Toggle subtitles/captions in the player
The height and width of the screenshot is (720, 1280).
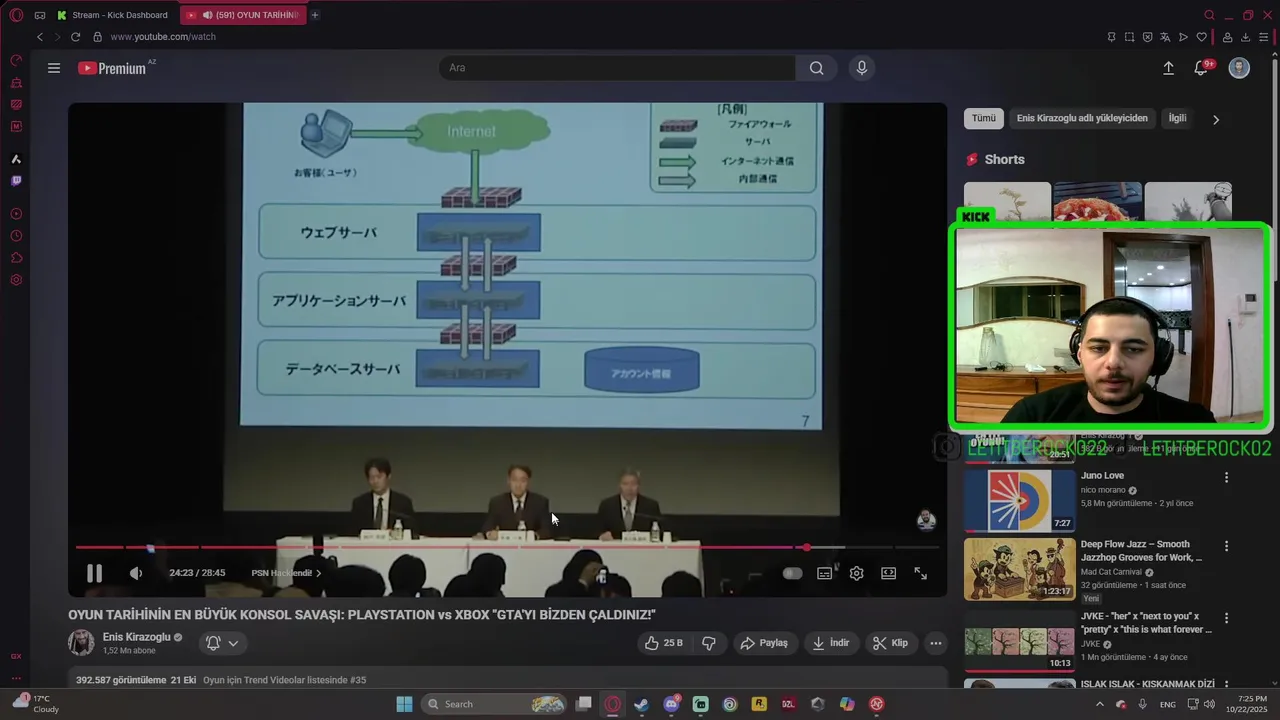(824, 573)
